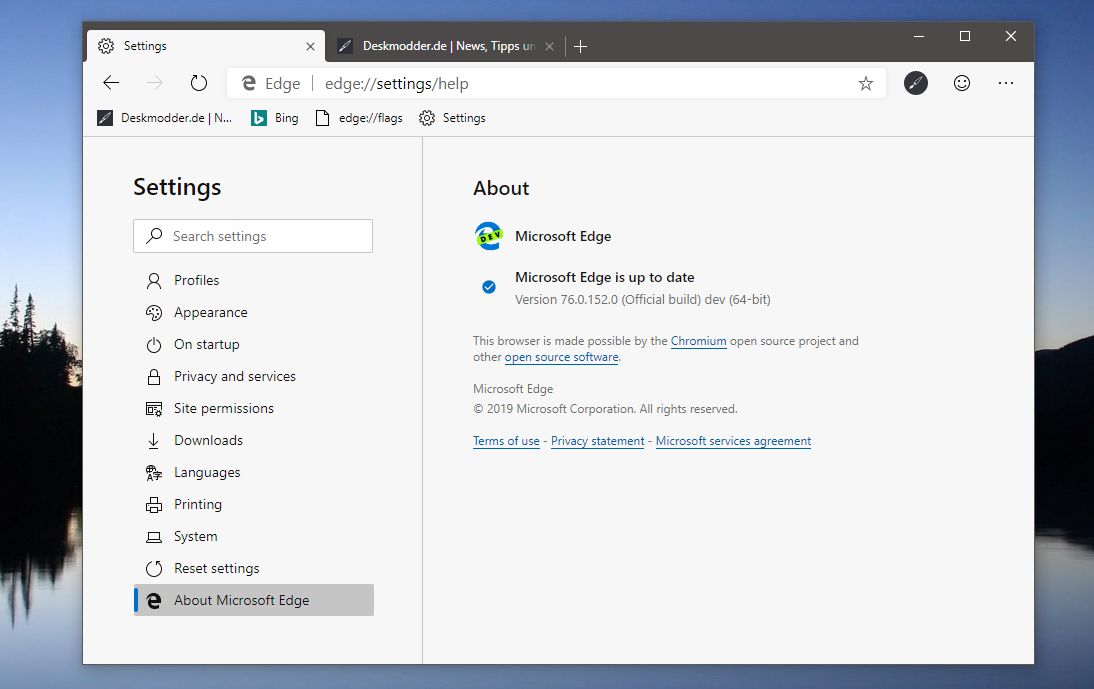Close the Deskmodder.de tab
The image size is (1094, 689).
click(550, 46)
